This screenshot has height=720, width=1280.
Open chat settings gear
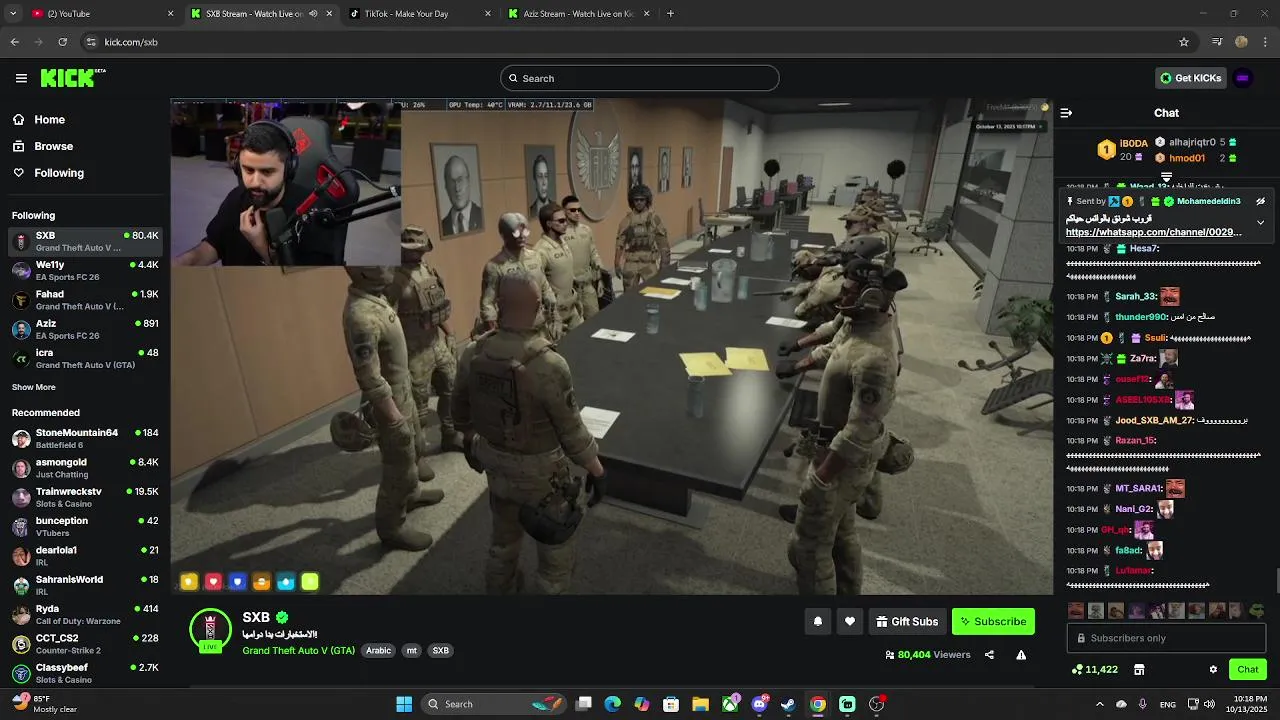[1213, 669]
